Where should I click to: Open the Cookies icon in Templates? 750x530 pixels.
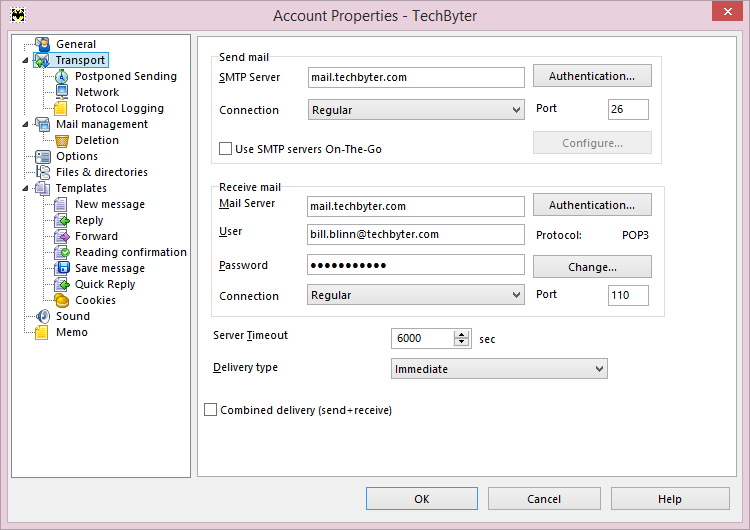tap(62, 300)
